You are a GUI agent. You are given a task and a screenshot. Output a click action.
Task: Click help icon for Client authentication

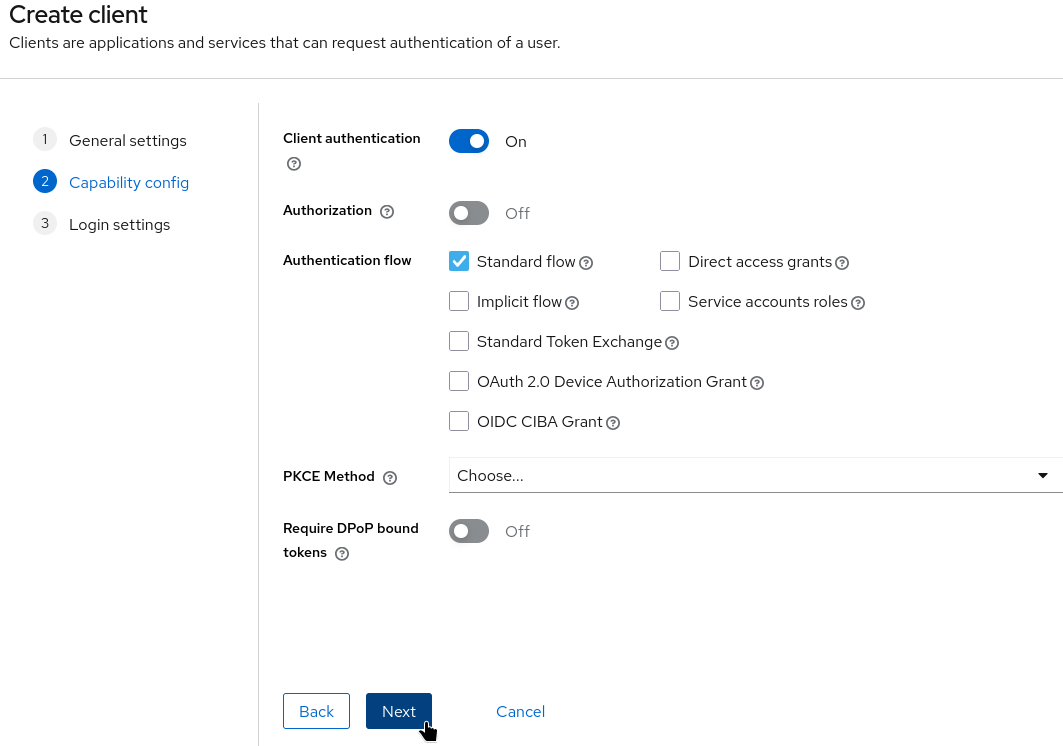click(294, 164)
